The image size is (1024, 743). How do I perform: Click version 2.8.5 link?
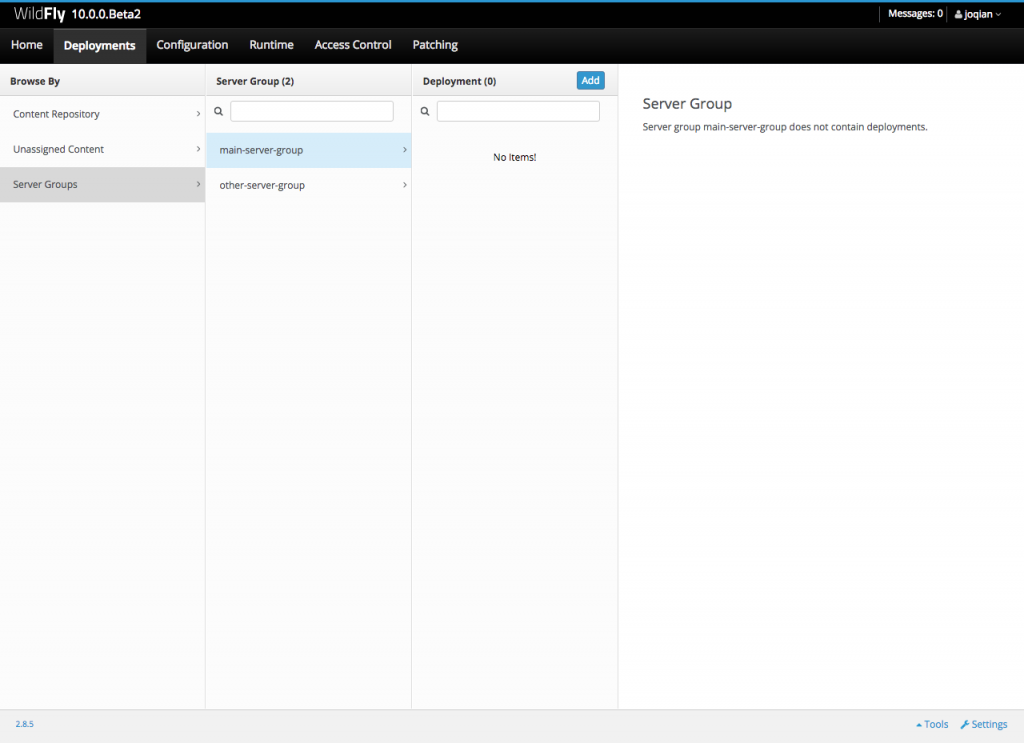tap(25, 724)
